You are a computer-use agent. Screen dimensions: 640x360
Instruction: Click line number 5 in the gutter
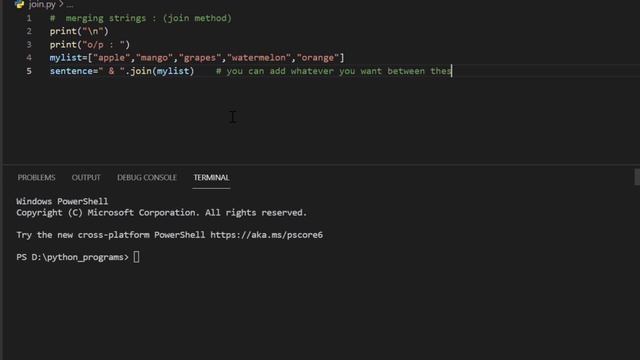click(x=29, y=71)
